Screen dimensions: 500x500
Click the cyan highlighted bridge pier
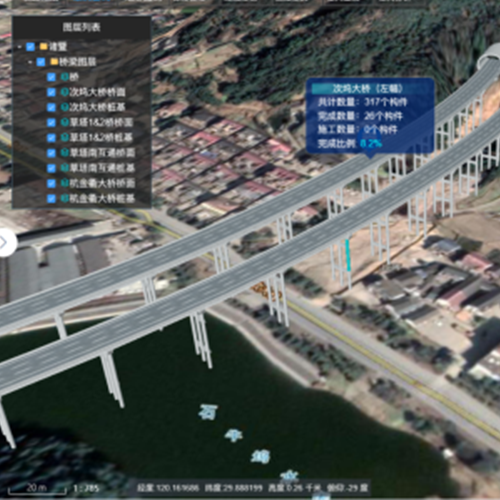click(348, 255)
